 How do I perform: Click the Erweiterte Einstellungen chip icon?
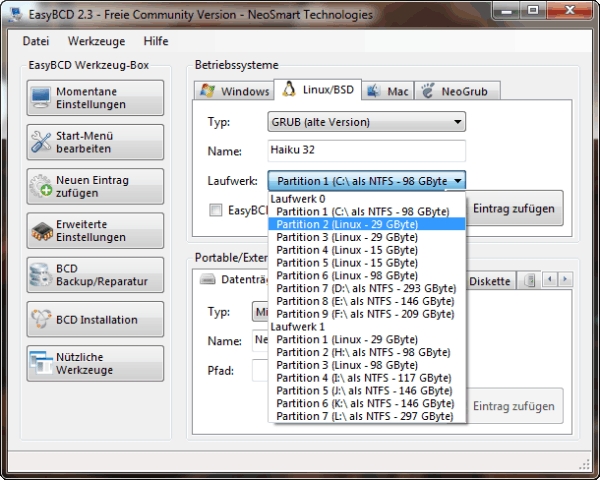41,230
